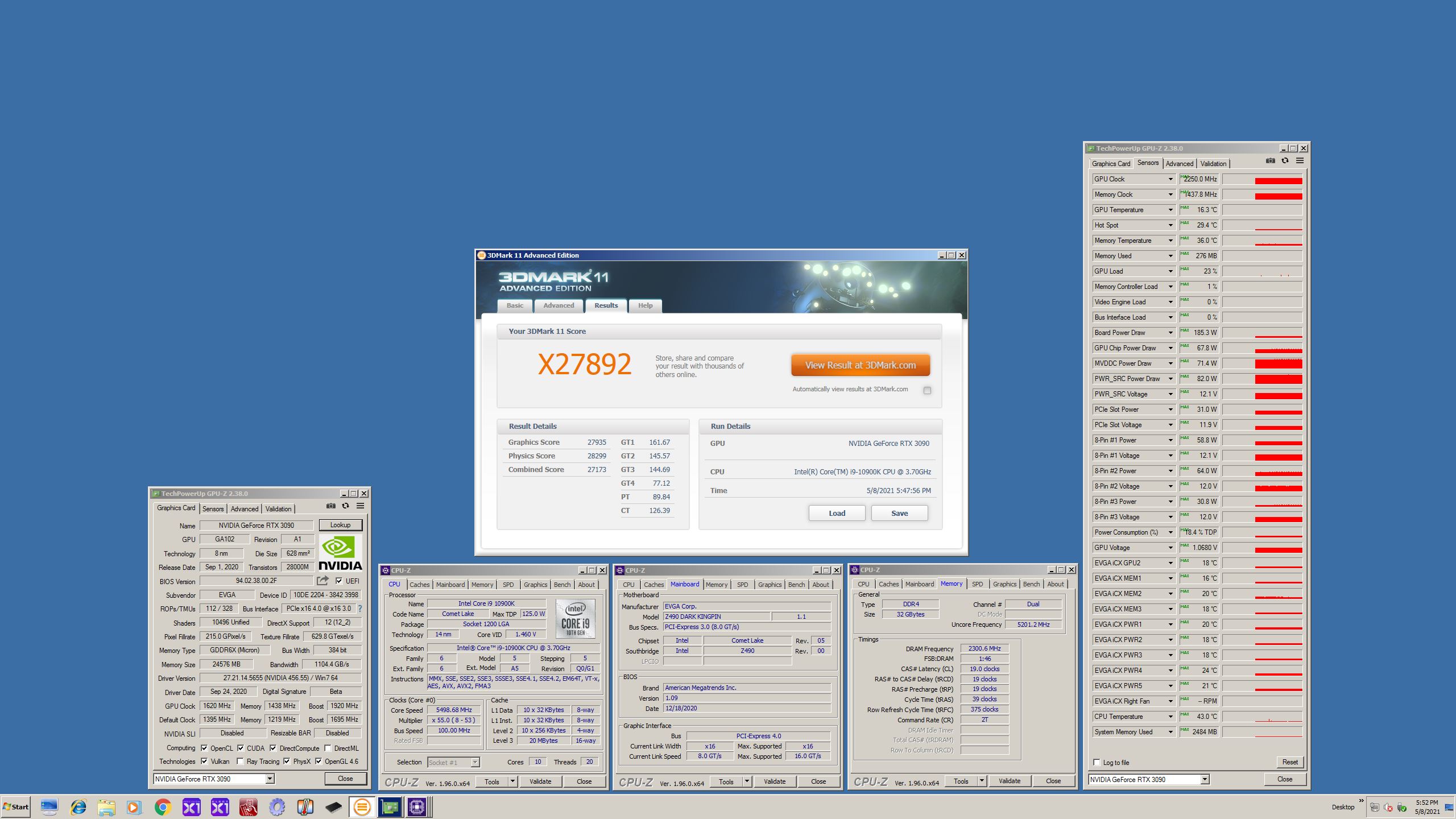Click the Lookup button in GPU-Z
Viewport: 1456px width, 819px height.
(x=340, y=525)
